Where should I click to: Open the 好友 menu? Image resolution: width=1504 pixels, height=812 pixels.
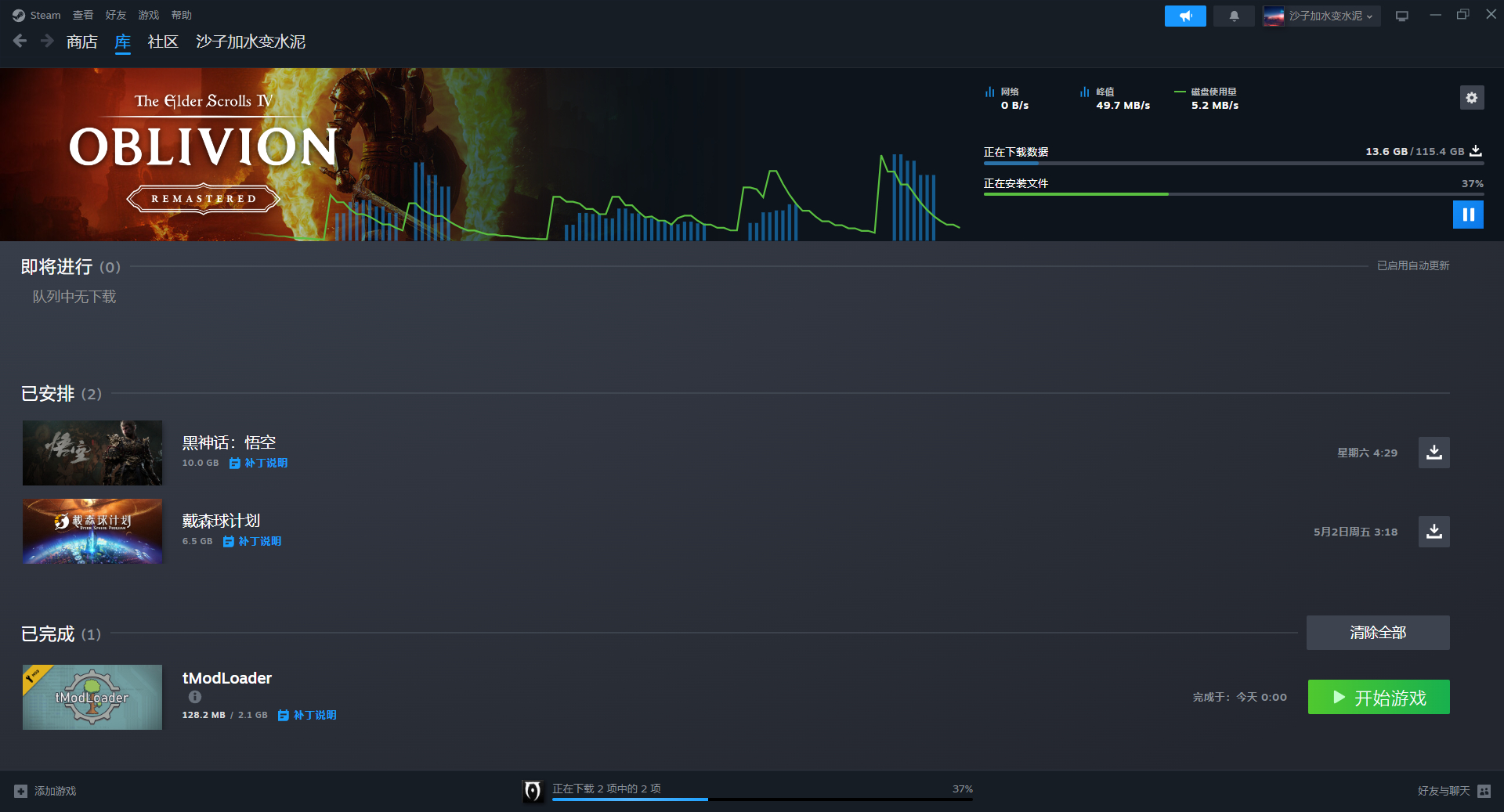click(116, 16)
